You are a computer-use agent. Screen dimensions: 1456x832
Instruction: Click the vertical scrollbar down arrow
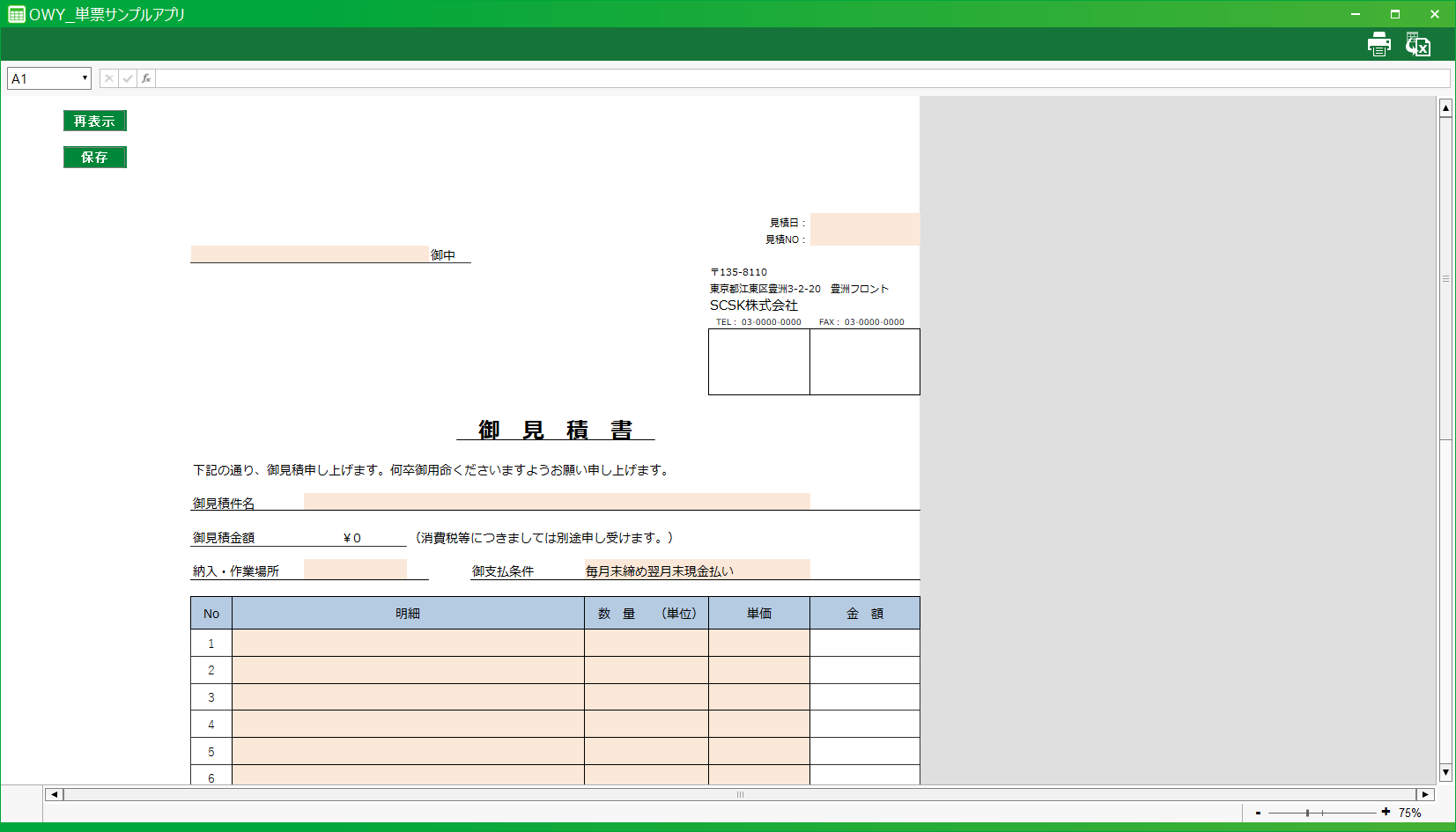pyautogui.click(x=1445, y=772)
